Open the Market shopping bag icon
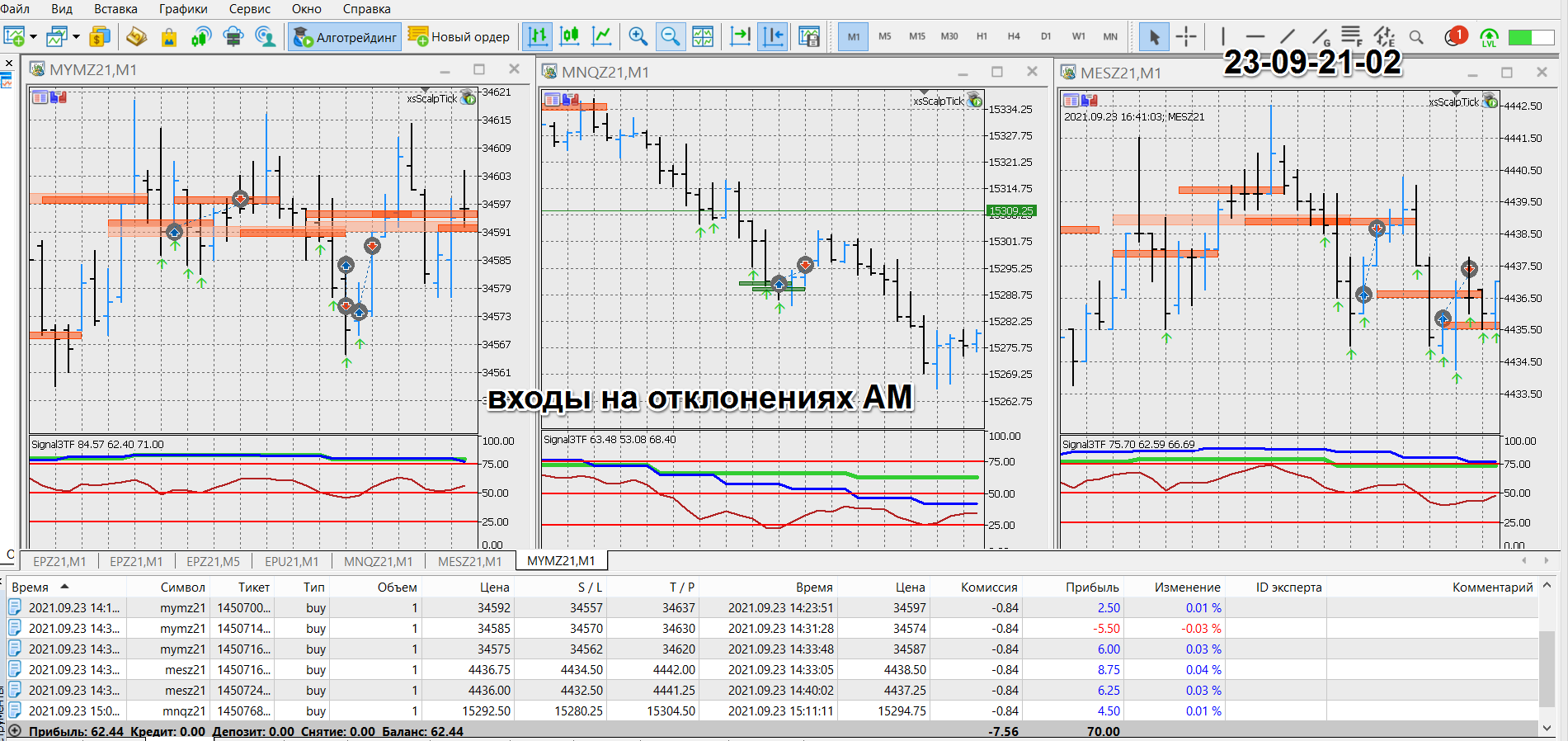 pos(168,36)
